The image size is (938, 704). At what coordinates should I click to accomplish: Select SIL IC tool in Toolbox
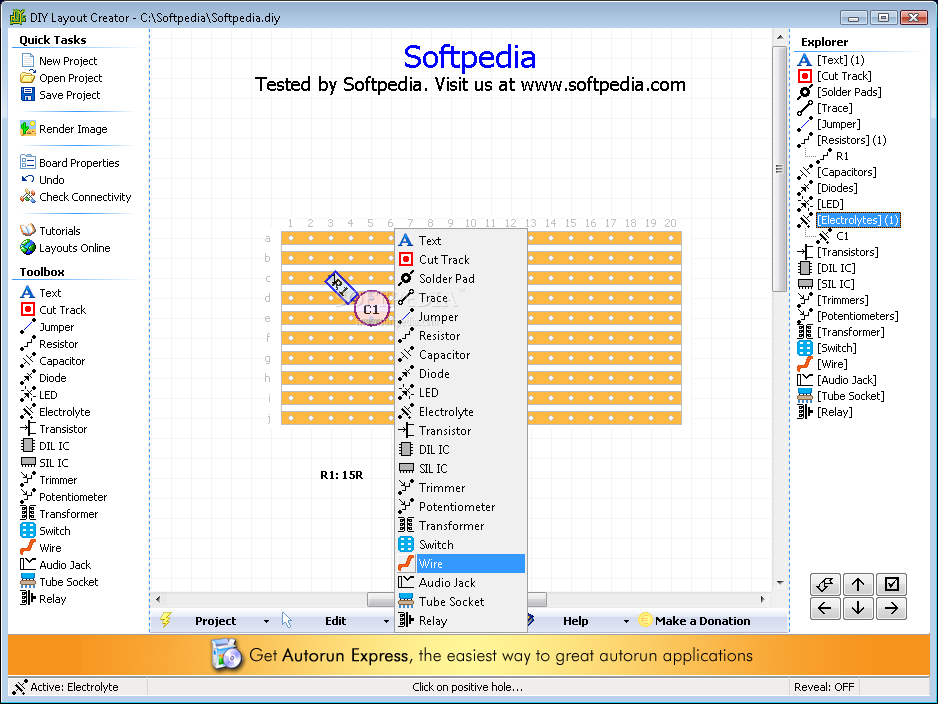(44, 463)
